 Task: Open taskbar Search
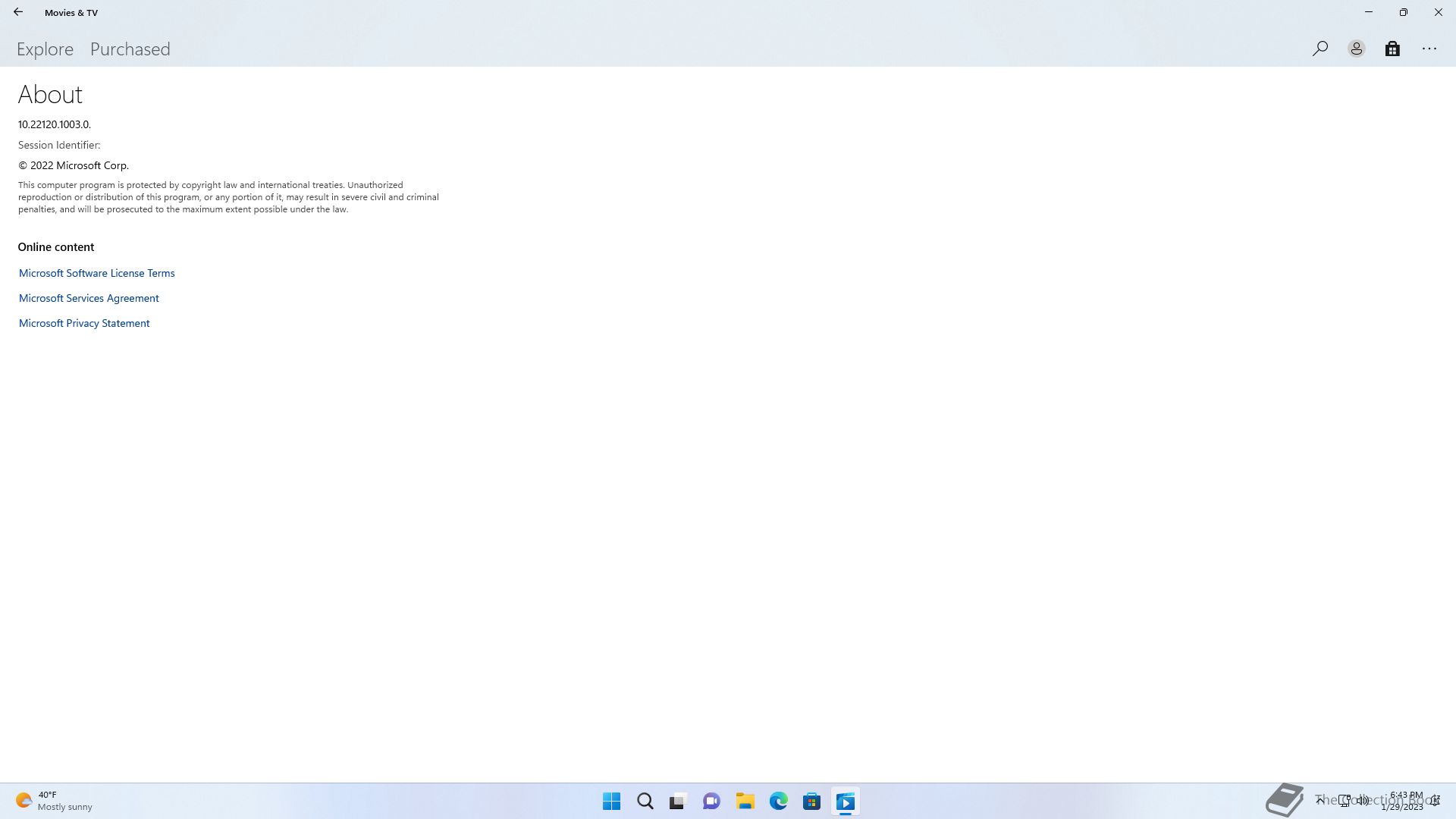click(645, 801)
